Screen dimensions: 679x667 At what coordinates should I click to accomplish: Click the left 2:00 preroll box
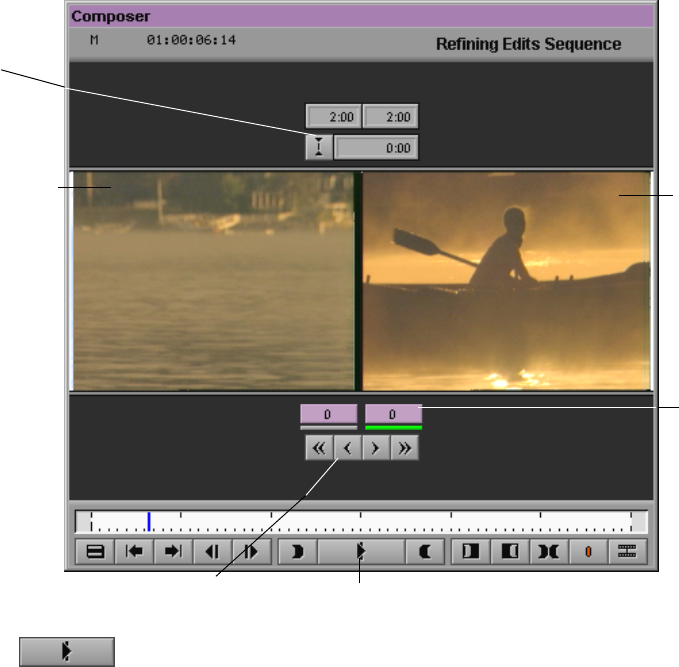pyautogui.click(x=333, y=116)
